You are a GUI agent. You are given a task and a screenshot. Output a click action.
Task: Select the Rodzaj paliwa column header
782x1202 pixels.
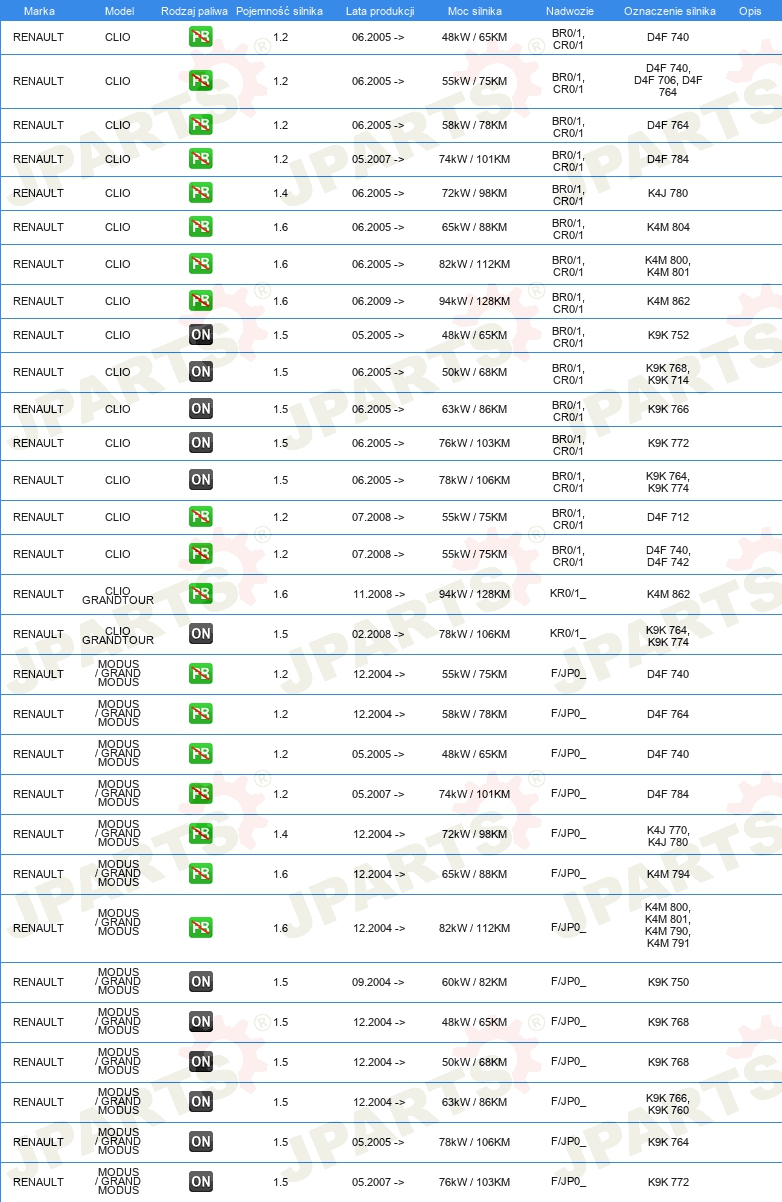click(194, 11)
